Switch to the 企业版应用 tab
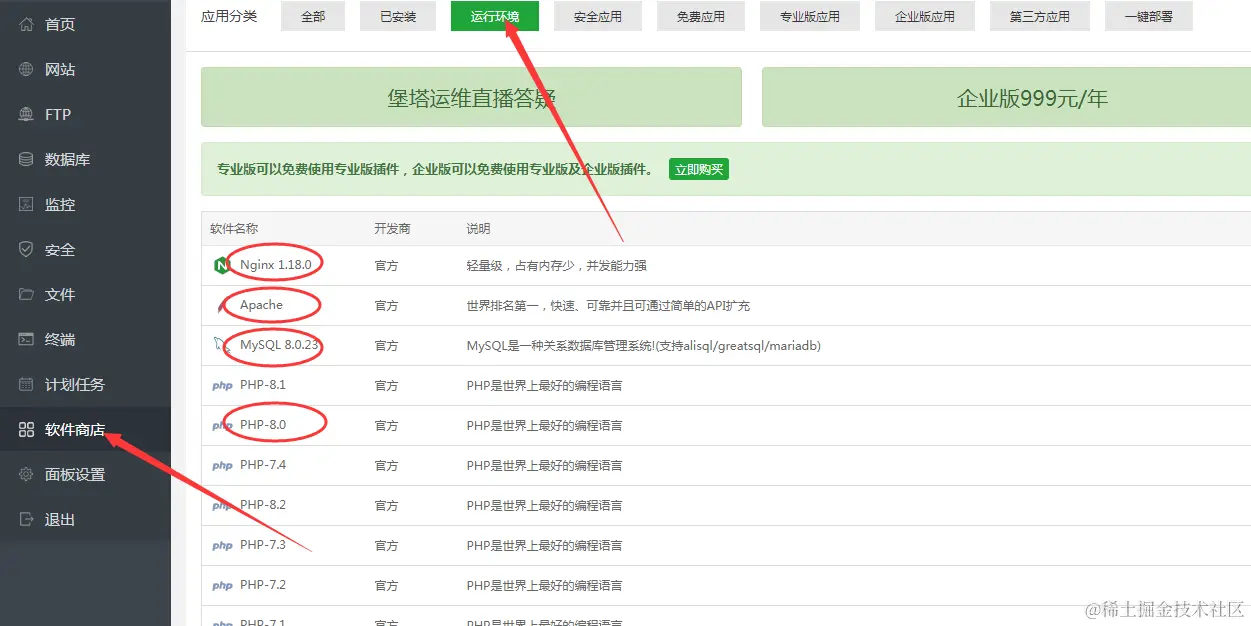Viewport: 1251px width, 626px height. tap(924, 16)
